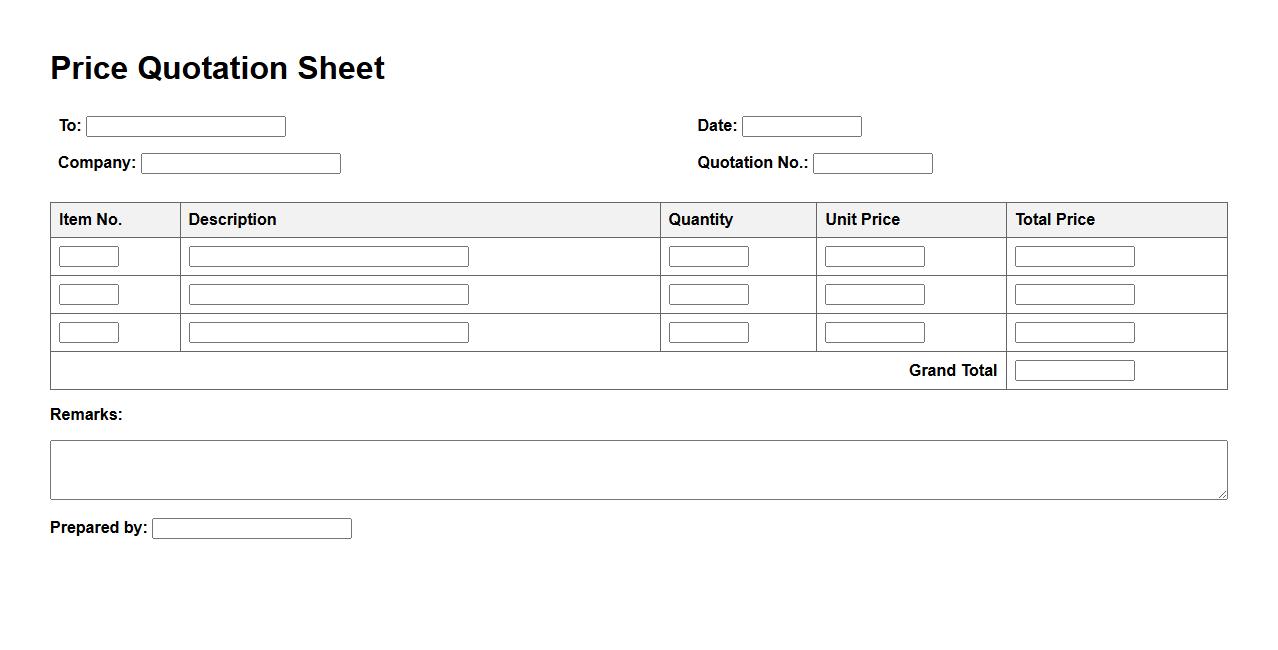Click the second row Quantity field
1278x650 pixels.
(708, 295)
